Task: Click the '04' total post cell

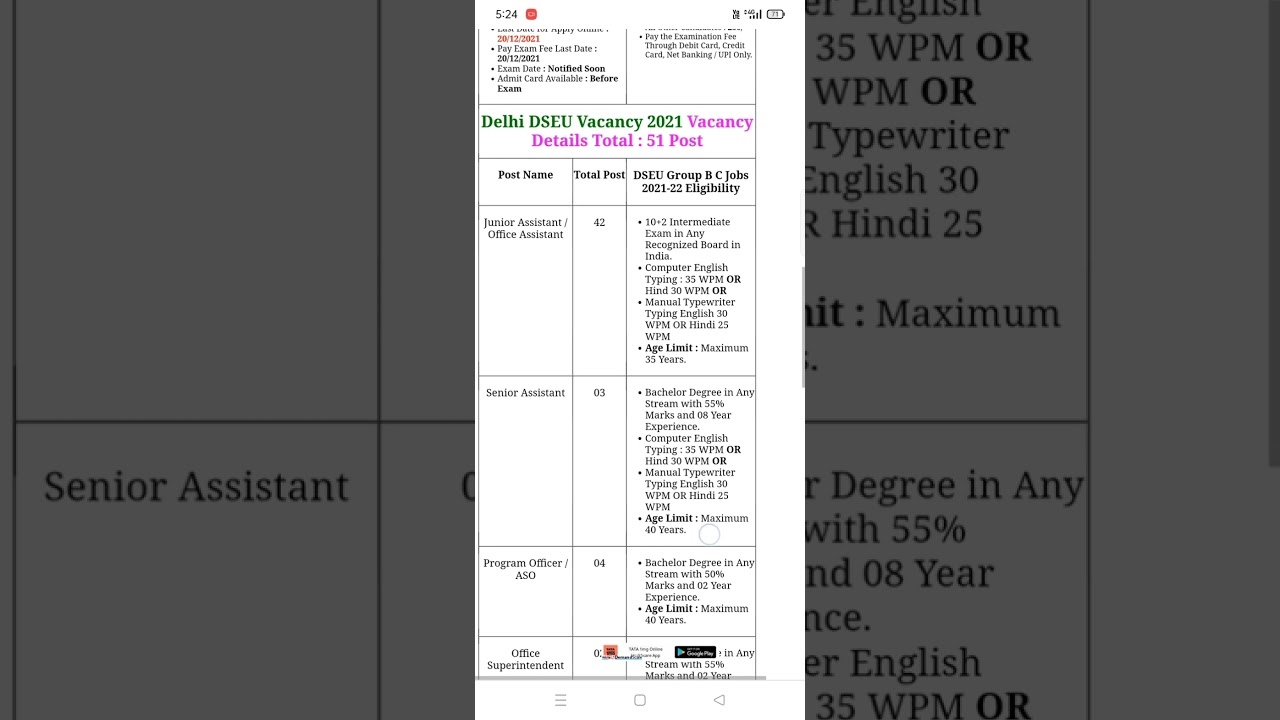Action: [x=599, y=563]
